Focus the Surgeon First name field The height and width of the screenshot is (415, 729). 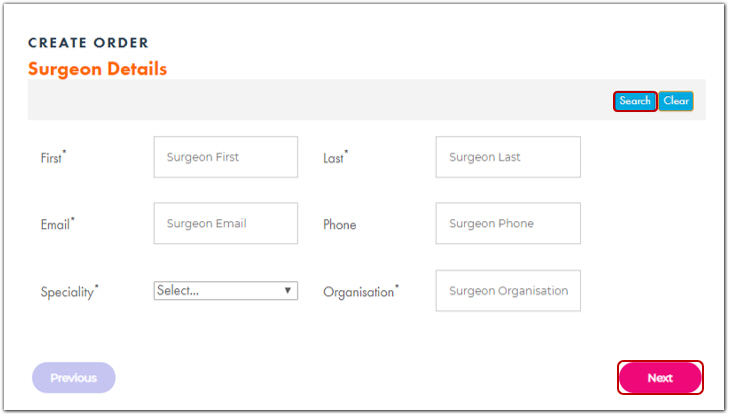tap(226, 157)
